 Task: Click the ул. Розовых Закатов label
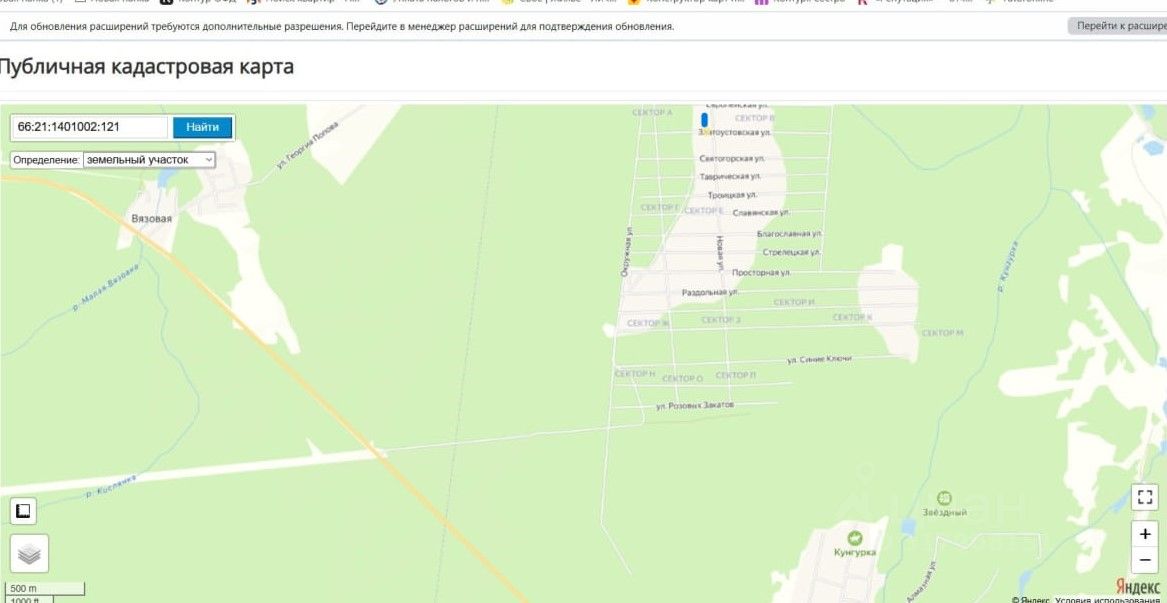click(694, 406)
